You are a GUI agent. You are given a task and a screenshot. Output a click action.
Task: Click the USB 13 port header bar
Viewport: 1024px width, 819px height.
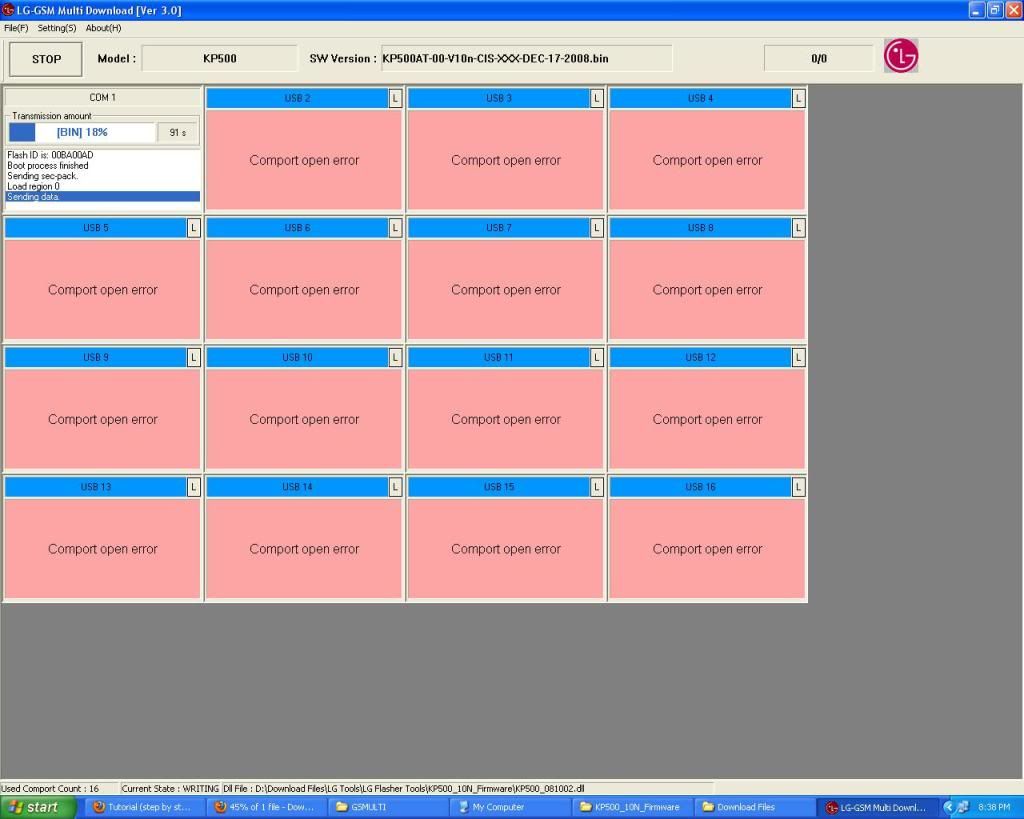tap(96, 487)
